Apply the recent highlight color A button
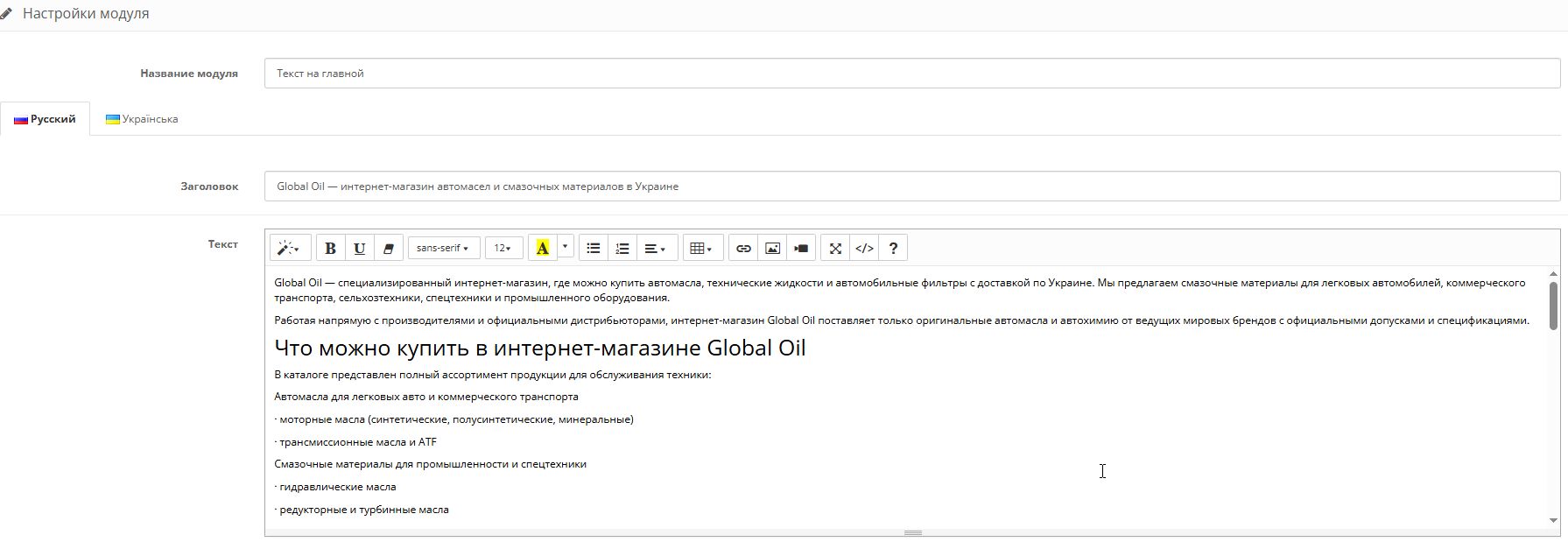The width and height of the screenshot is (1568, 556). click(x=543, y=248)
